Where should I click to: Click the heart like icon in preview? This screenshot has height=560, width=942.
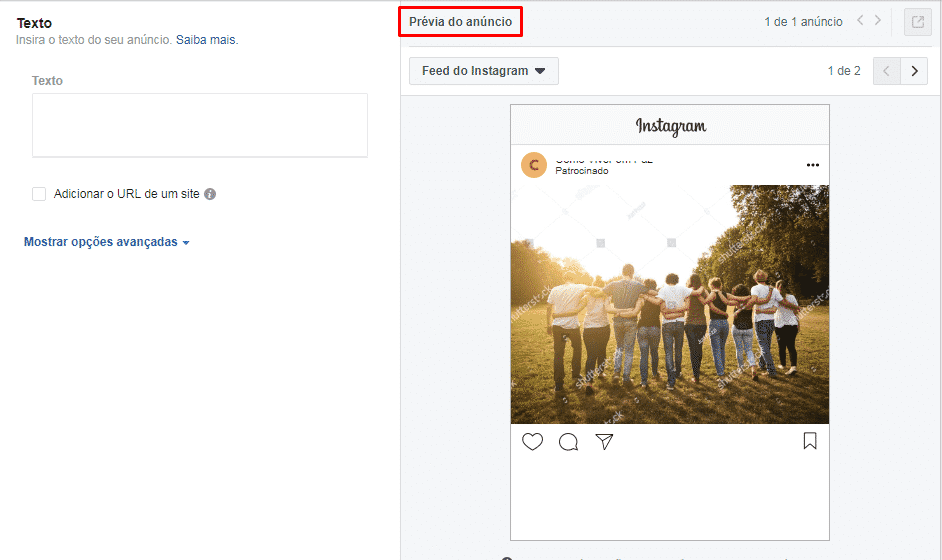point(532,442)
